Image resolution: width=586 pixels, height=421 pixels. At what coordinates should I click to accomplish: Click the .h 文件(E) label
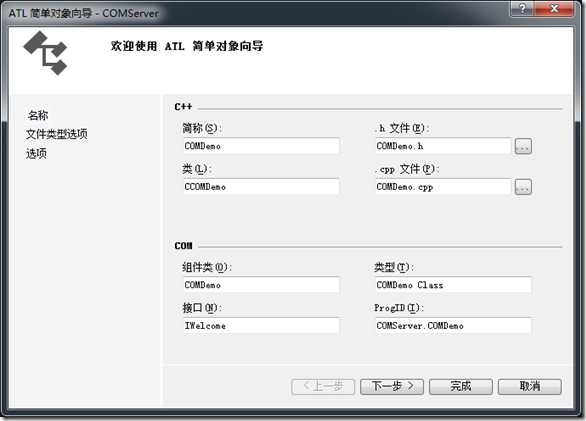[402, 128]
